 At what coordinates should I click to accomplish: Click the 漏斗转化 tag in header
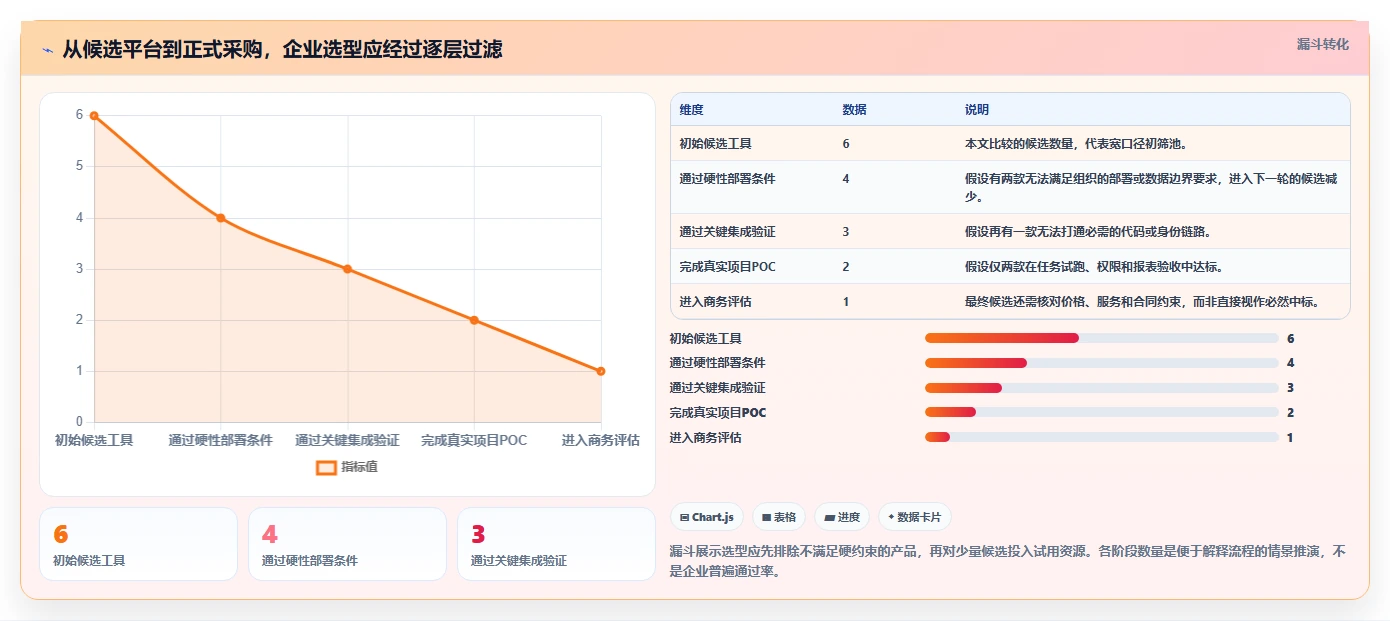point(1322,44)
